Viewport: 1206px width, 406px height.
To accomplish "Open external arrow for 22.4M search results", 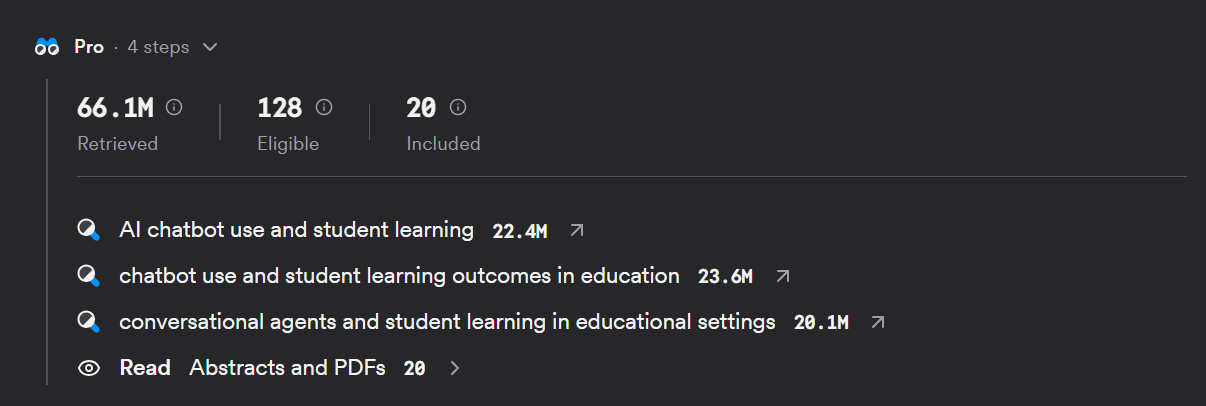I will click(x=576, y=231).
